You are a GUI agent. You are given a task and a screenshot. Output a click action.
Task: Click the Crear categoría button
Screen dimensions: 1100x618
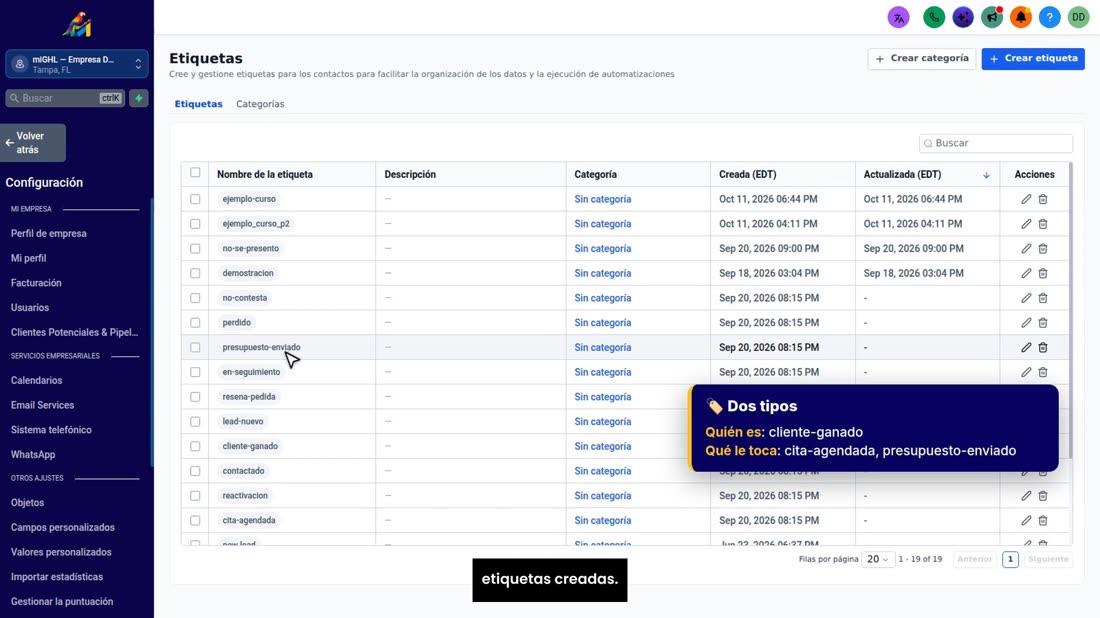[922, 59]
